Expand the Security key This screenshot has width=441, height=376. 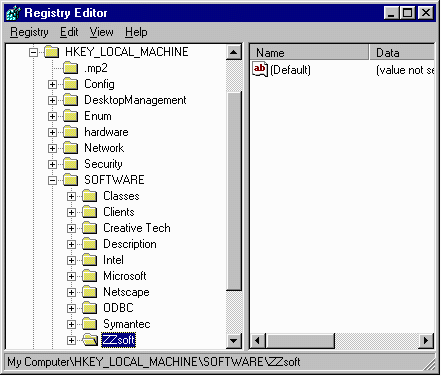click(x=52, y=164)
